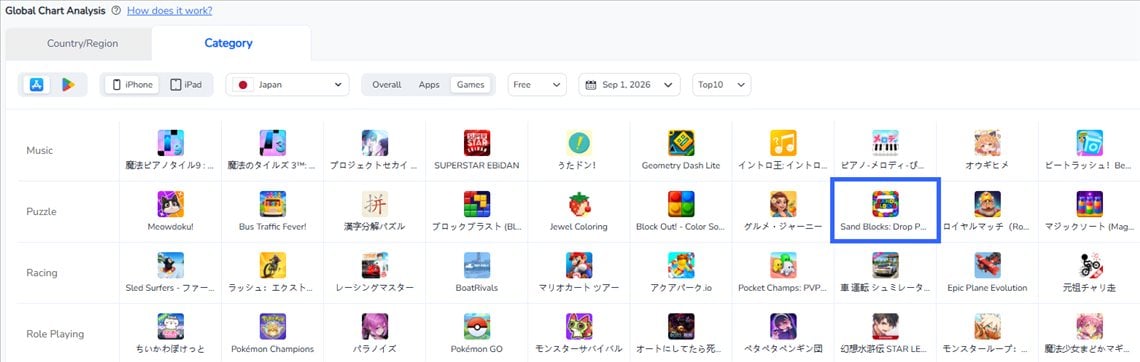Open the Meowdoku! app icon

tap(170, 204)
